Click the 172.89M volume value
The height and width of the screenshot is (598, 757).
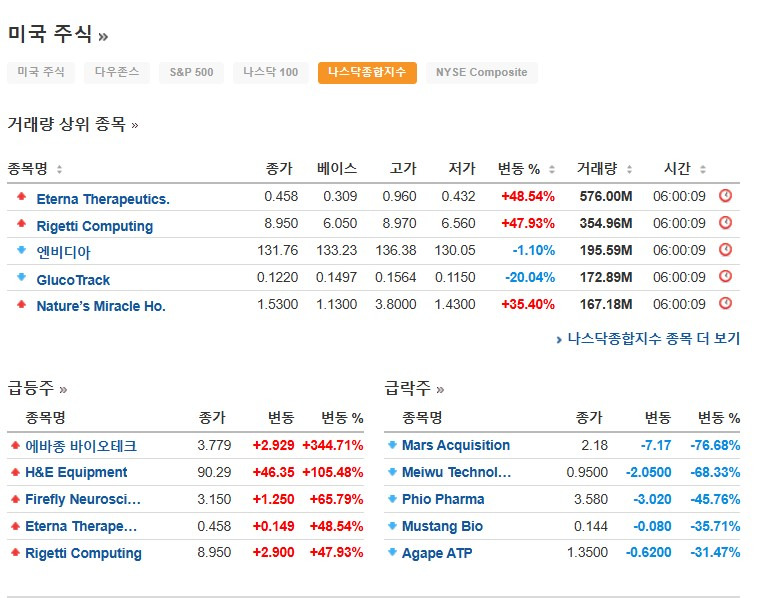606,278
